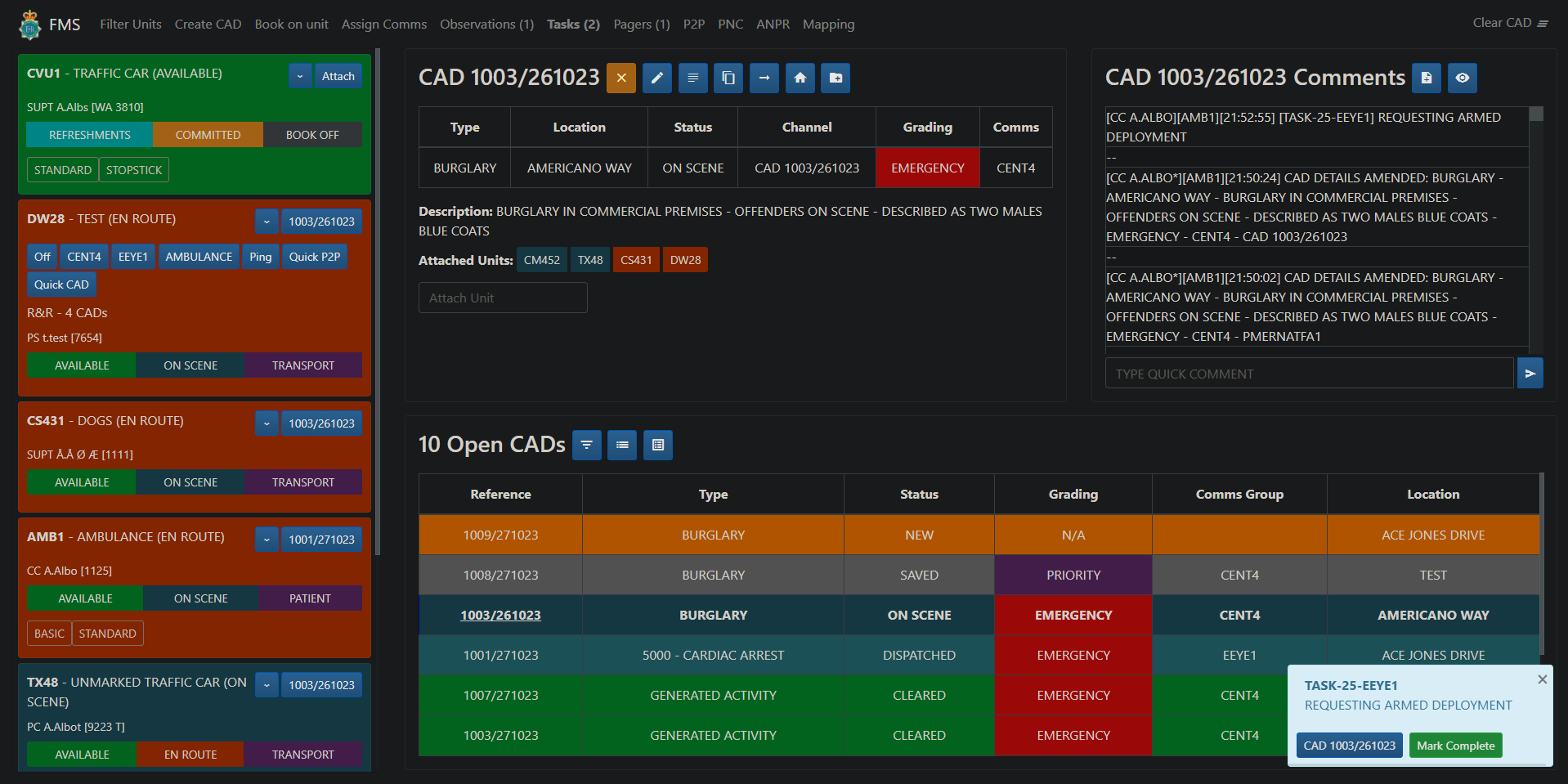Expand the TX48 unit dropdown chevron

267,685
